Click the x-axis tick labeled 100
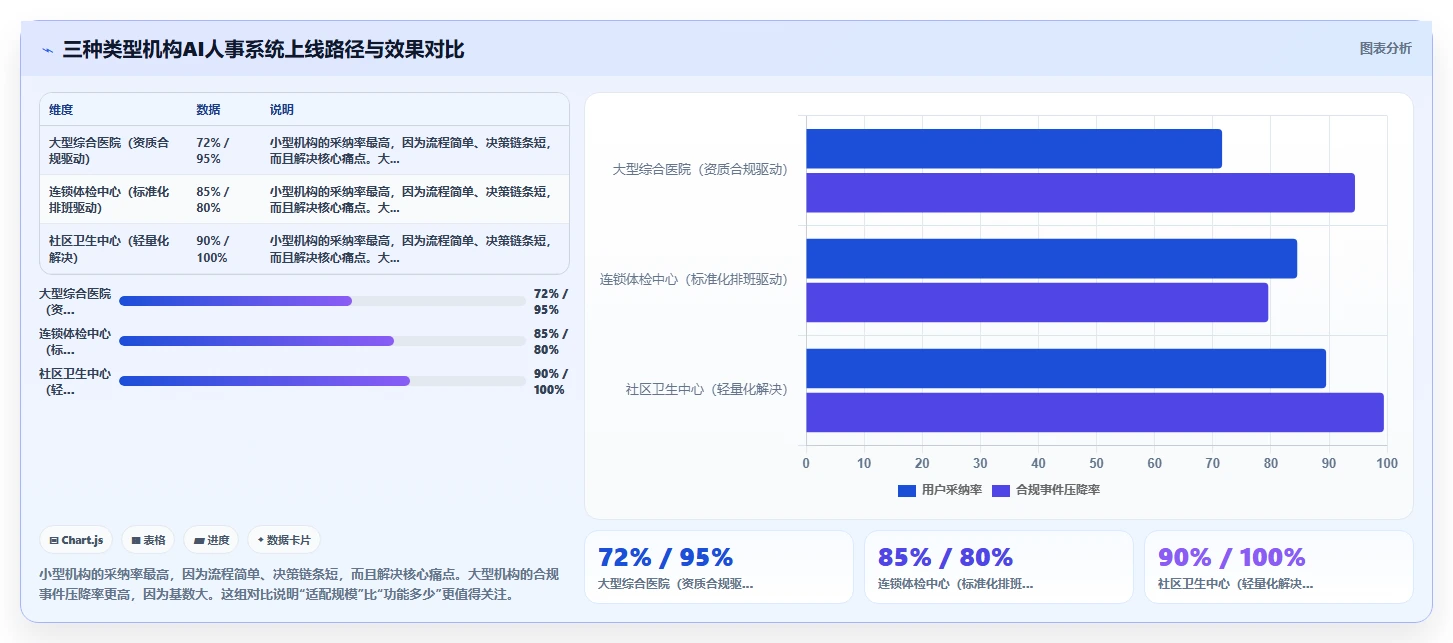 1387,463
